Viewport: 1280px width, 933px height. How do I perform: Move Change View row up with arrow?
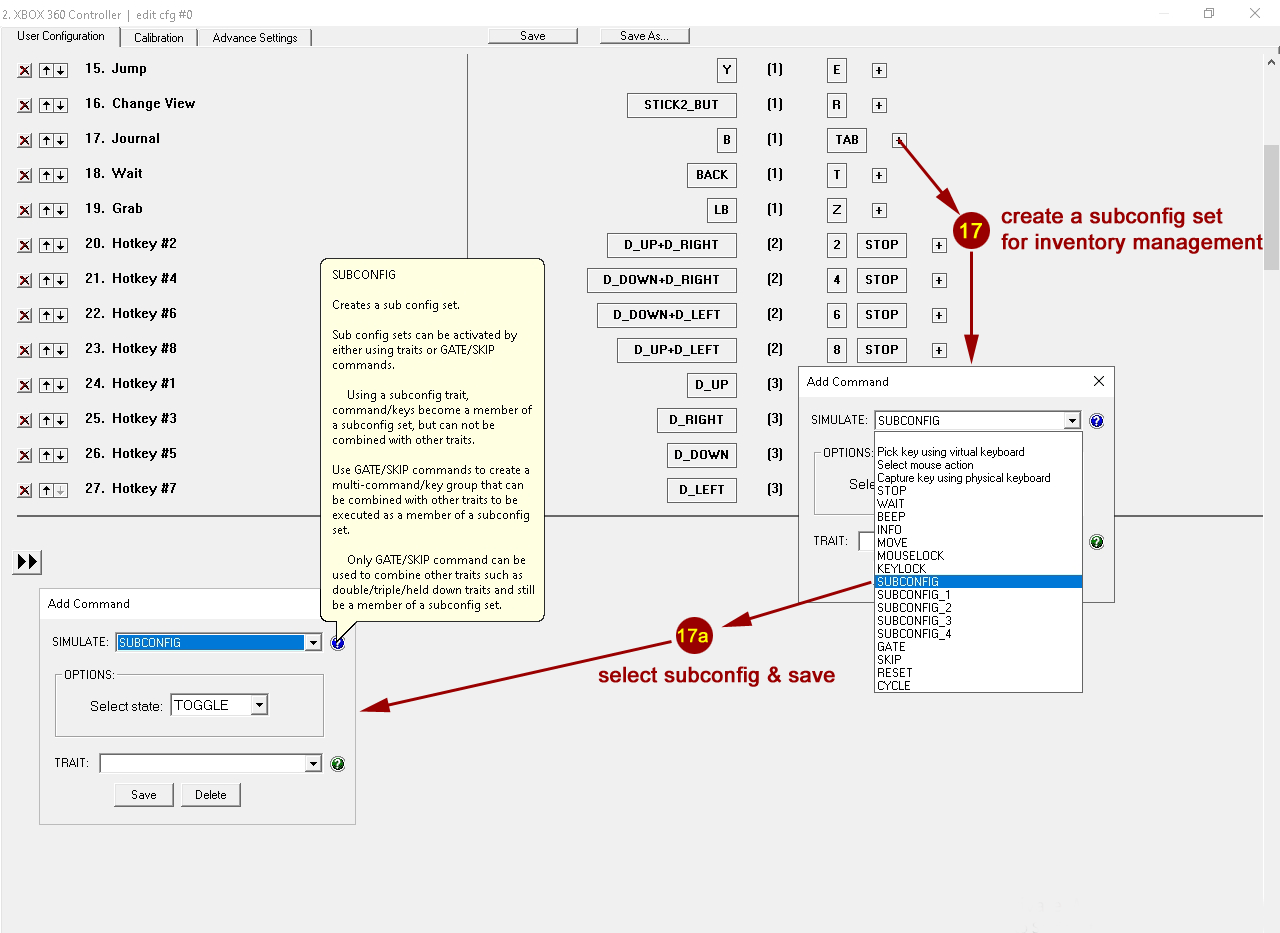point(46,105)
